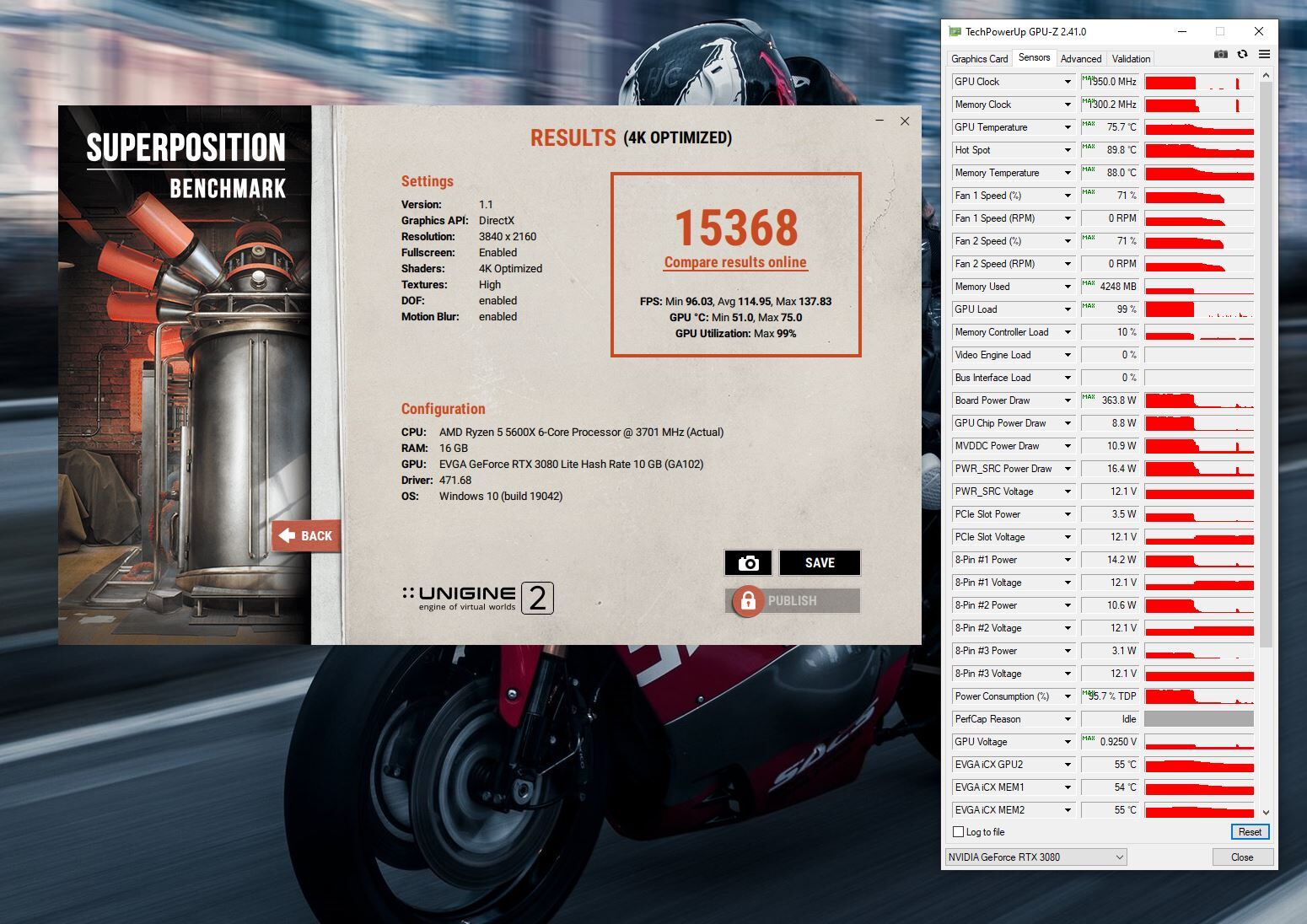This screenshot has height=924, width=1307.
Task: Expand the GPU Clock sensor dropdown
Action: pyautogui.click(x=1067, y=82)
